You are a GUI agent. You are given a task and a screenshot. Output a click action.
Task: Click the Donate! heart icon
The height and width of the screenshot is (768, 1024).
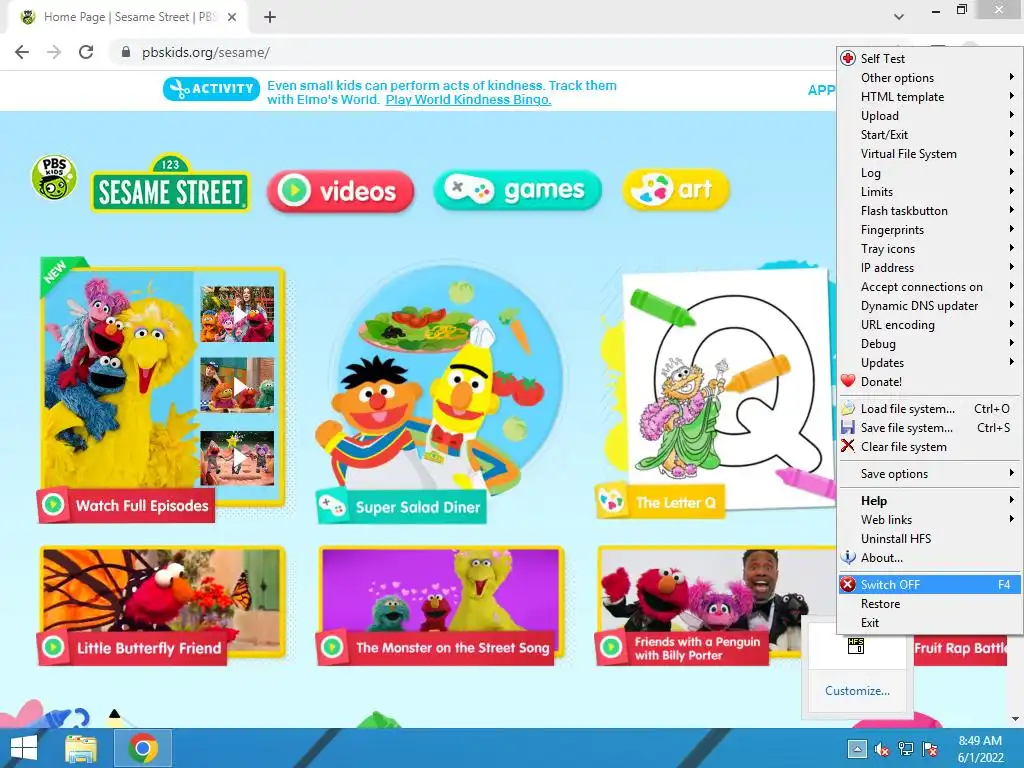coord(848,381)
